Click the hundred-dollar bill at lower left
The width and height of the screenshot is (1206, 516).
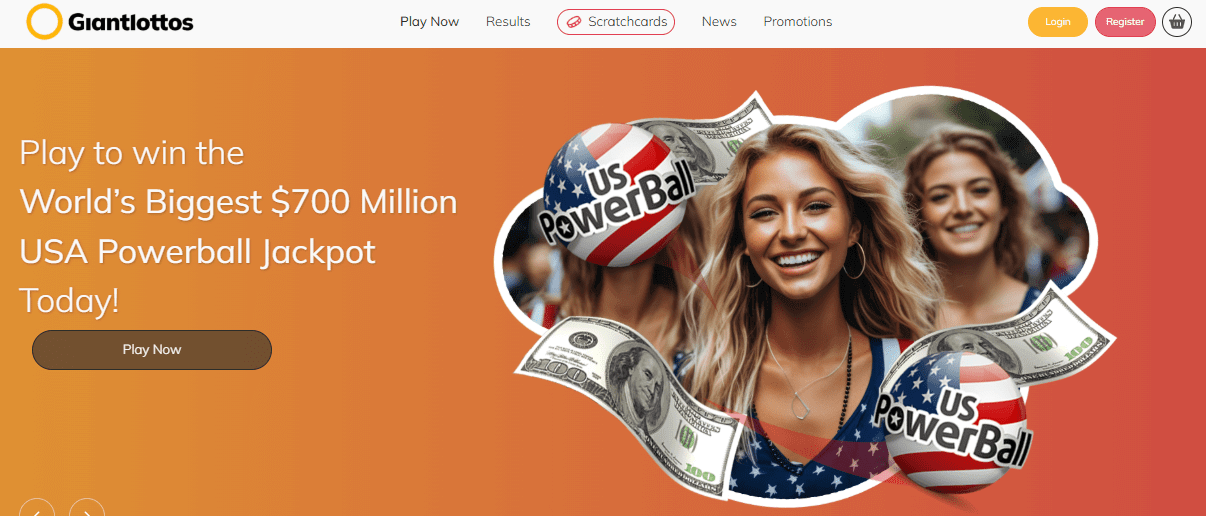coord(630,400)
